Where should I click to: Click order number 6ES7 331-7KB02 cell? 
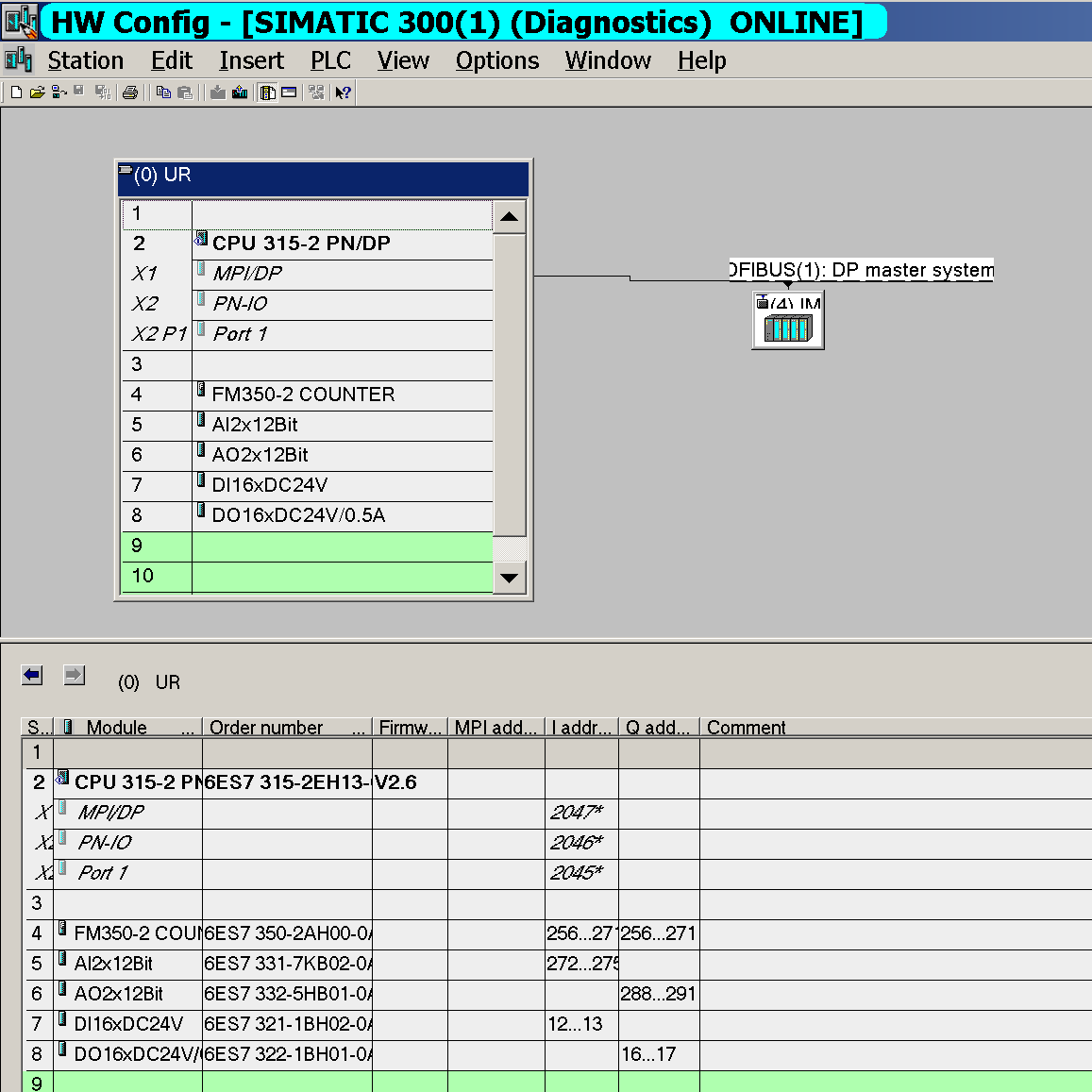coord(287,964)
